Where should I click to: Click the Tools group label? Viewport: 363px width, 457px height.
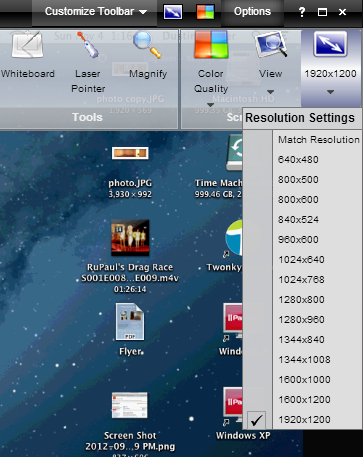87,117
